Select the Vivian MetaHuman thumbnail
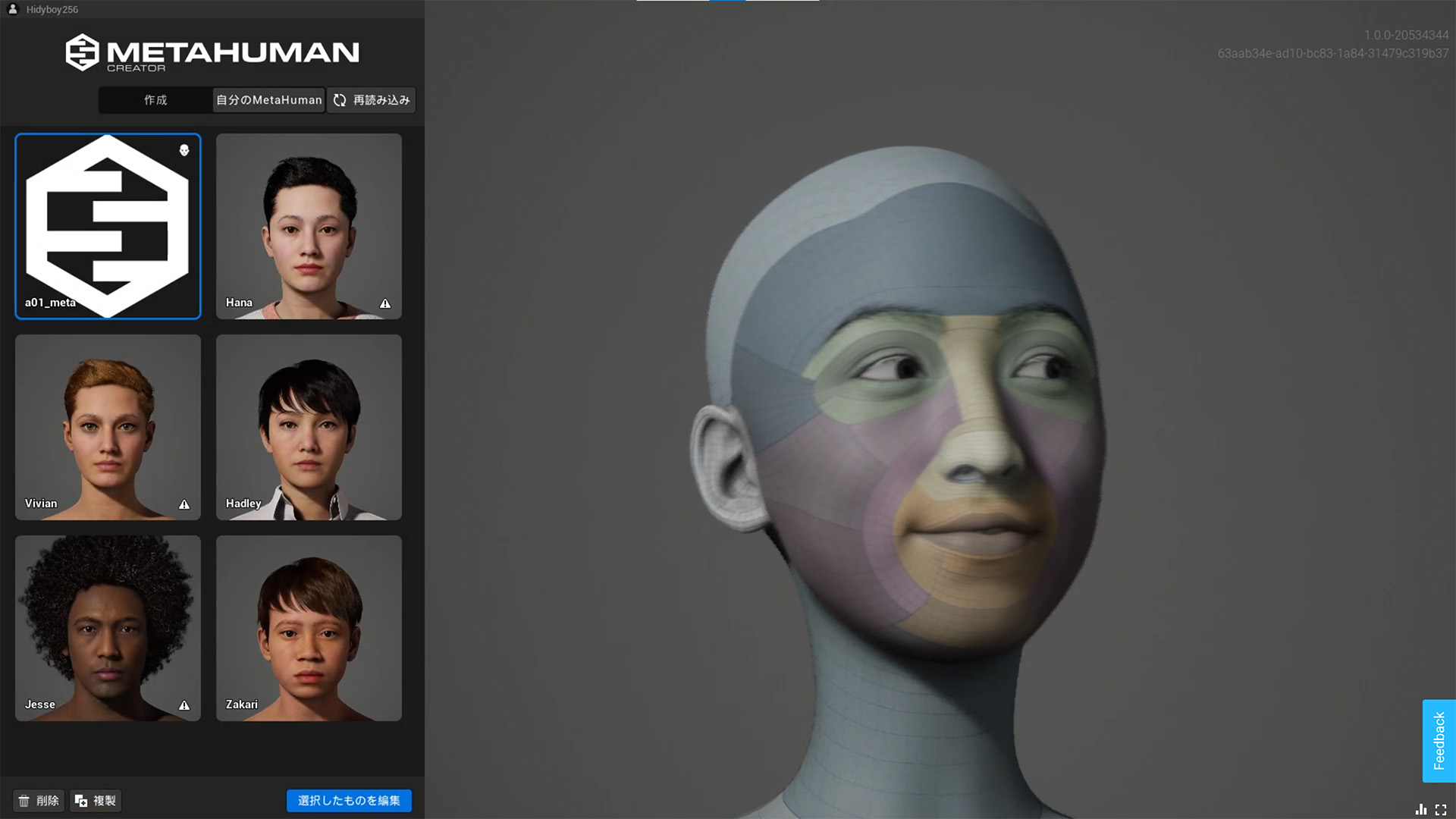Image resolution: width=1456 pixels, height=819 pixels. (x=108, y=427)
